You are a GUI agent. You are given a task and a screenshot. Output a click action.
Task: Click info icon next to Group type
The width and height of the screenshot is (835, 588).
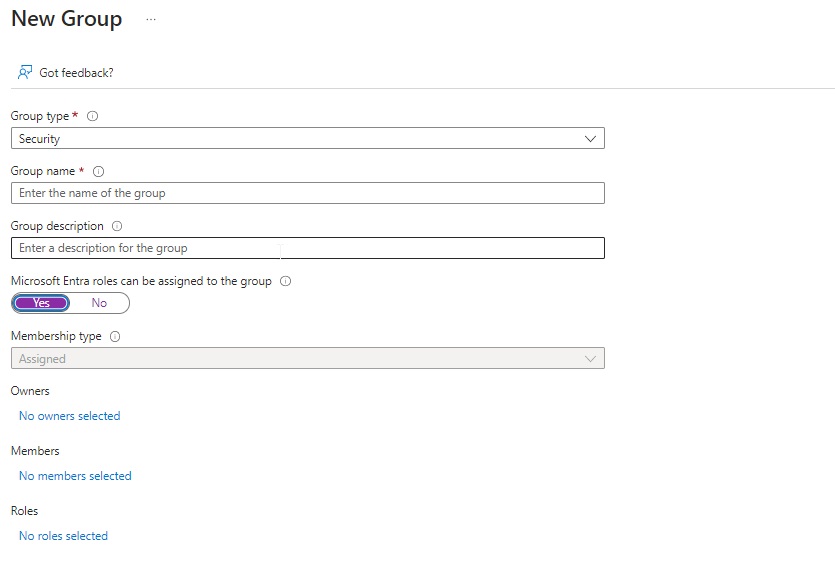point(93,116)
